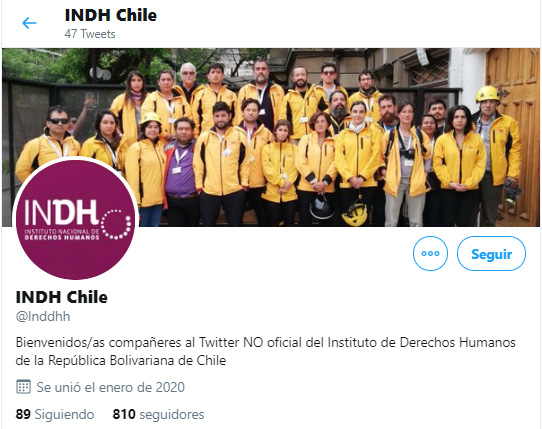
Task: Open the three-dots more options button
Action: (x=430, y=253)
